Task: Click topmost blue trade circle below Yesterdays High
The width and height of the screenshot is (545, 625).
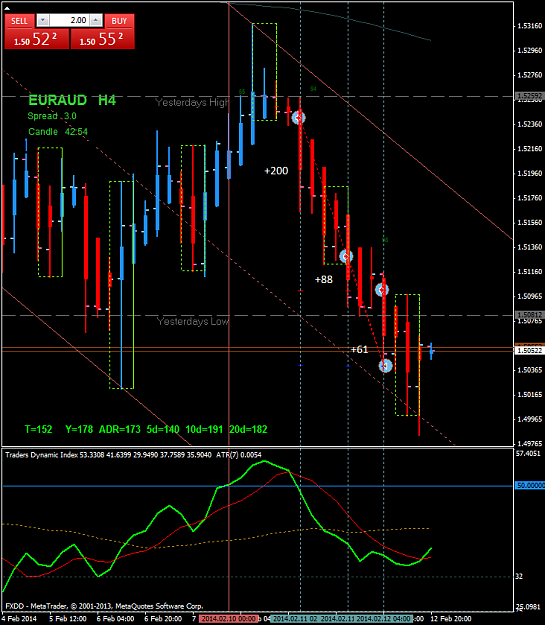Action: tap(299, 118)
